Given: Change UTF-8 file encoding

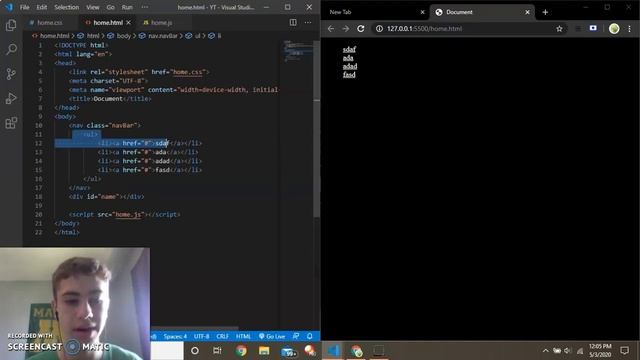Looking at the screenshot, I should click(202, 336).
